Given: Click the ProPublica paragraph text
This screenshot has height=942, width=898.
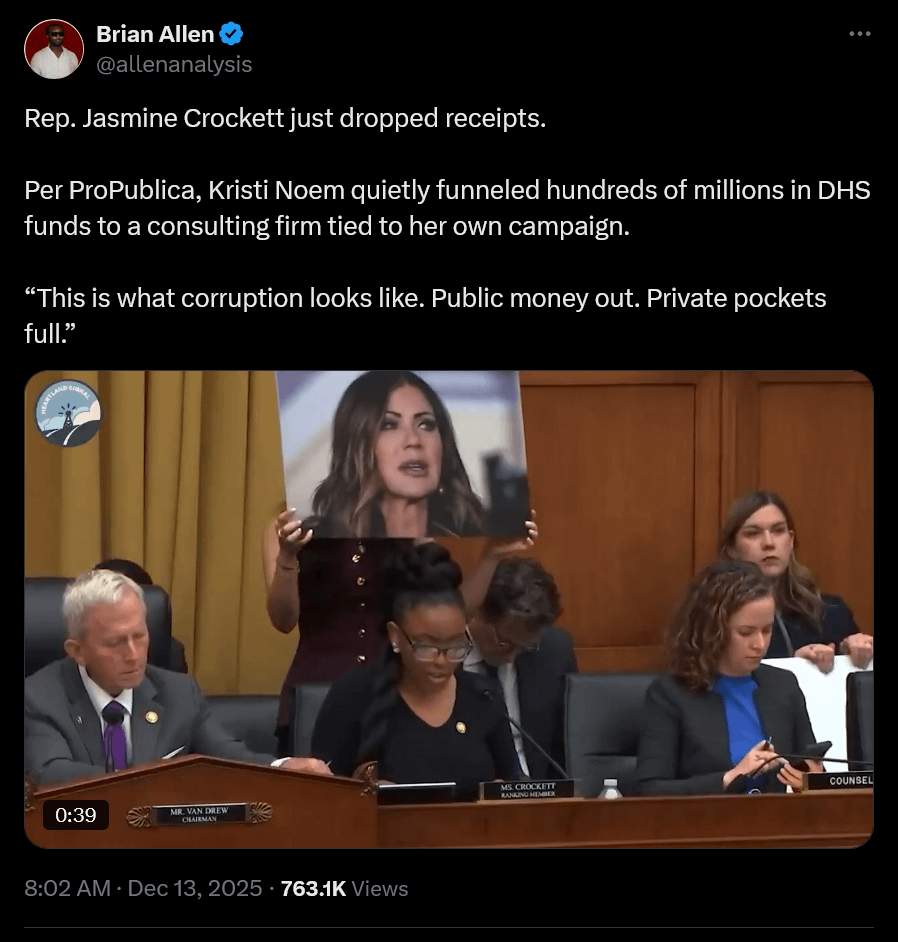Looking at the screenshot, I should 447,208.
